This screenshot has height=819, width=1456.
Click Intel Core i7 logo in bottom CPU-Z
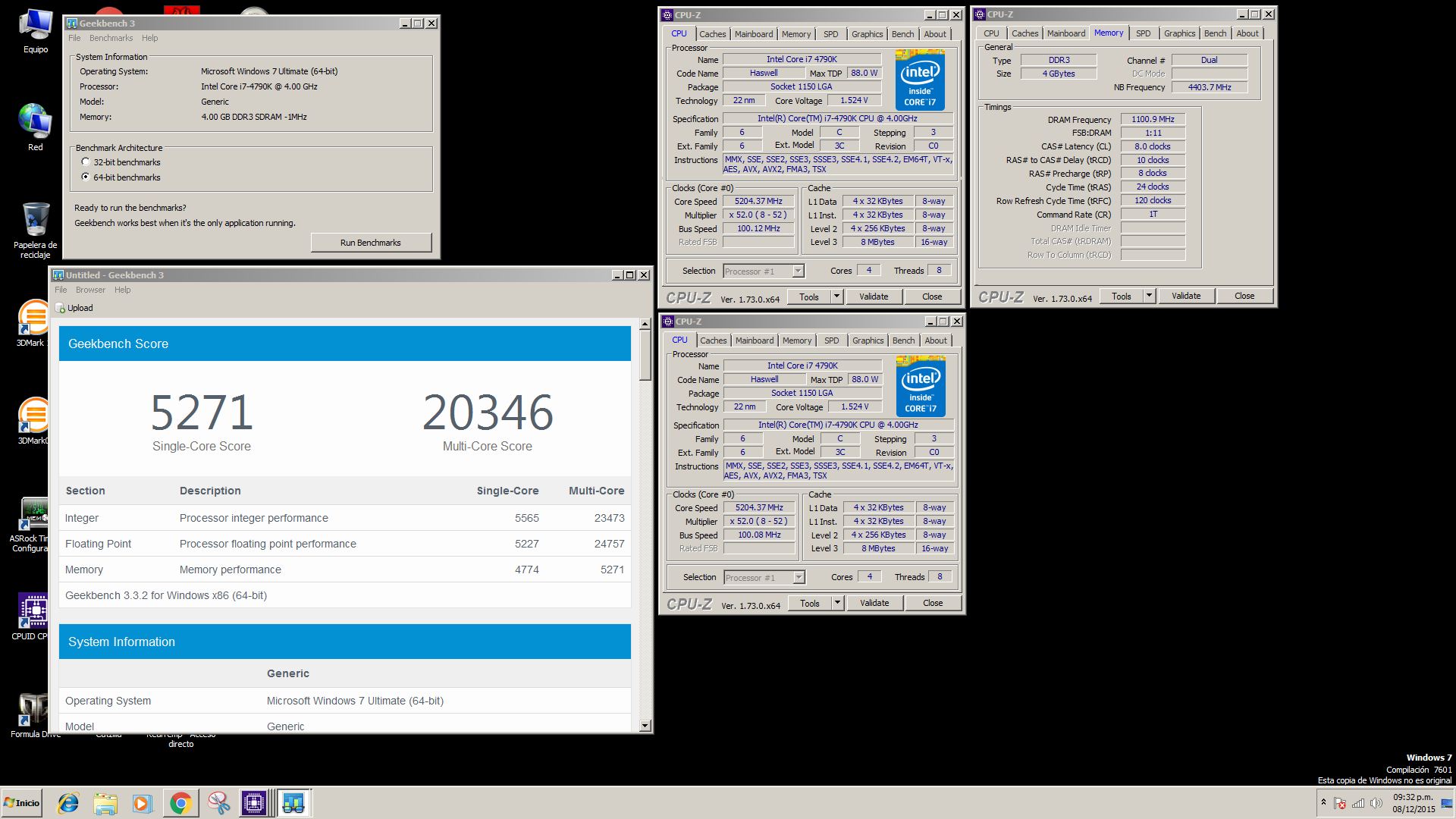[921, 387]
